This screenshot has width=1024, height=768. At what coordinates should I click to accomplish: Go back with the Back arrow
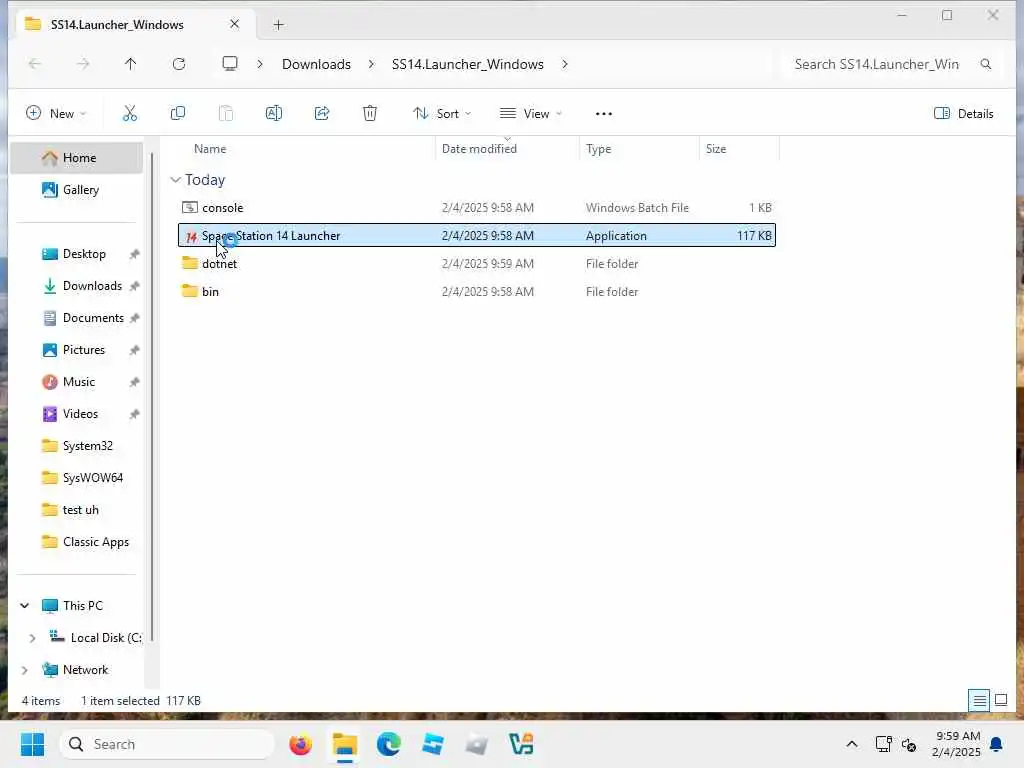[35, 64]
